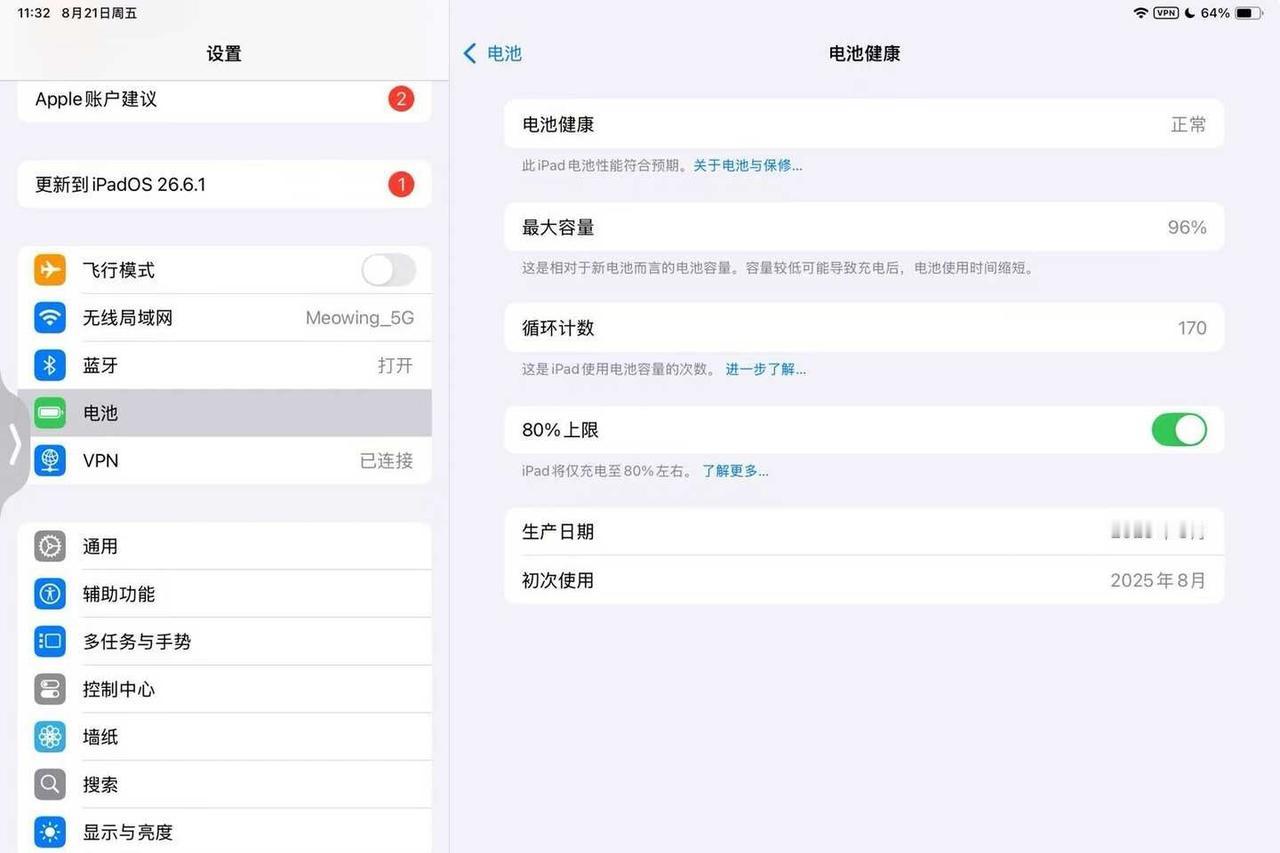This screenshot has height=853, width=1280.
Task: Tap the 设置 sidebar title
Action: pyautogui.click(x=224, y=54)
